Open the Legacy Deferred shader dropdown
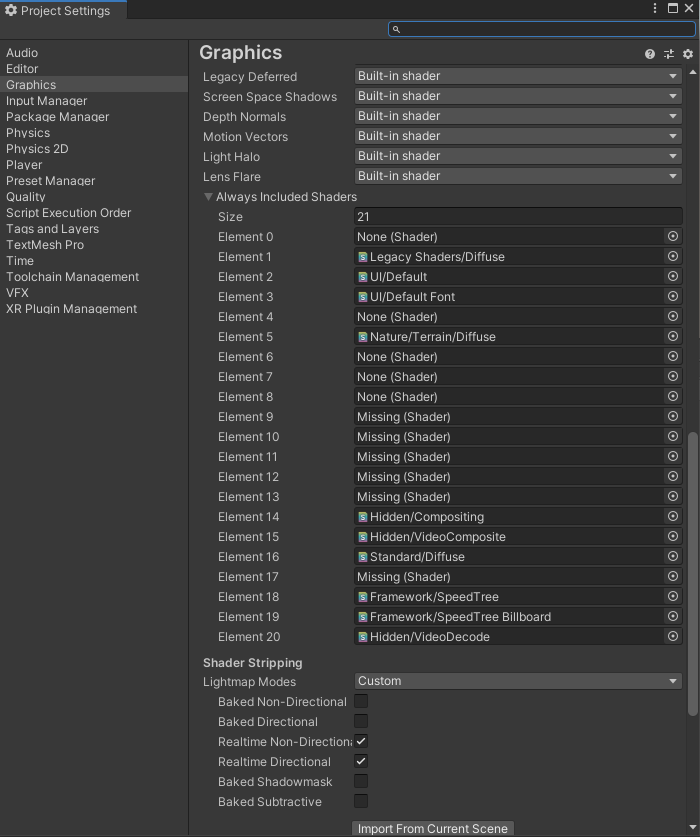700x837 pixels. click(518, 76)
